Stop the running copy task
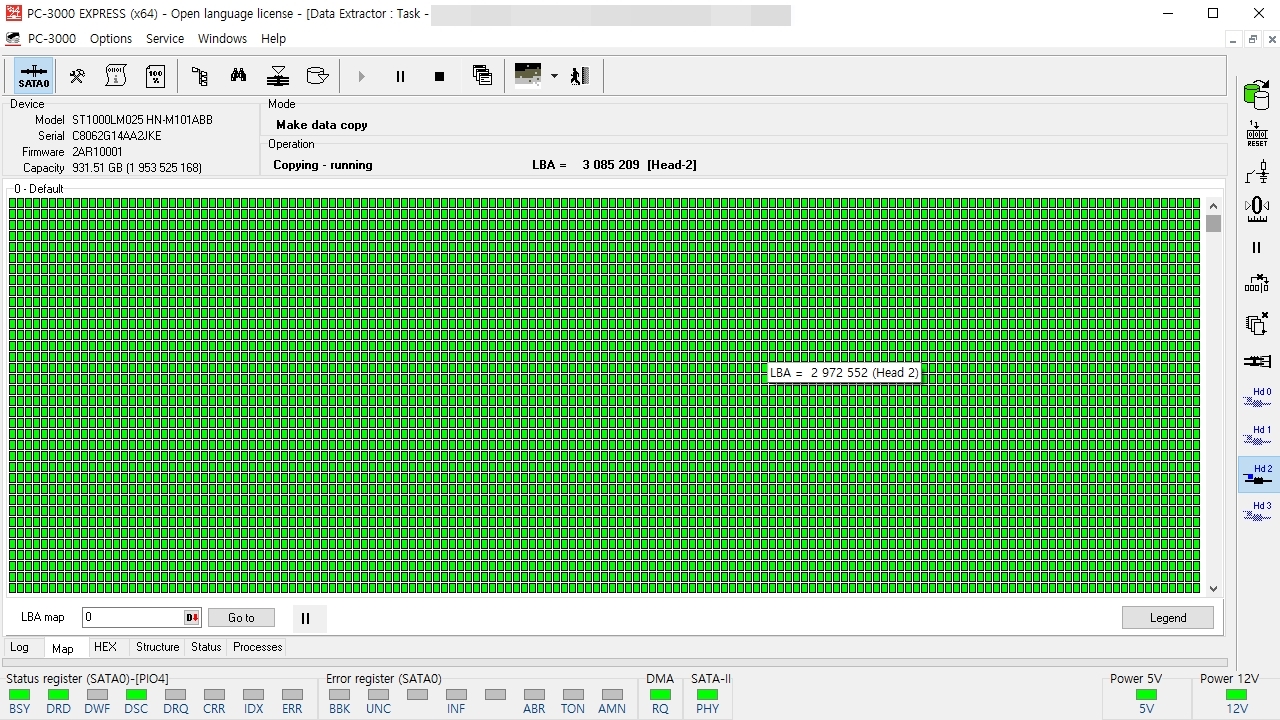The height and width of the screenshot is (720, 1280). click(x=439, y=76)
